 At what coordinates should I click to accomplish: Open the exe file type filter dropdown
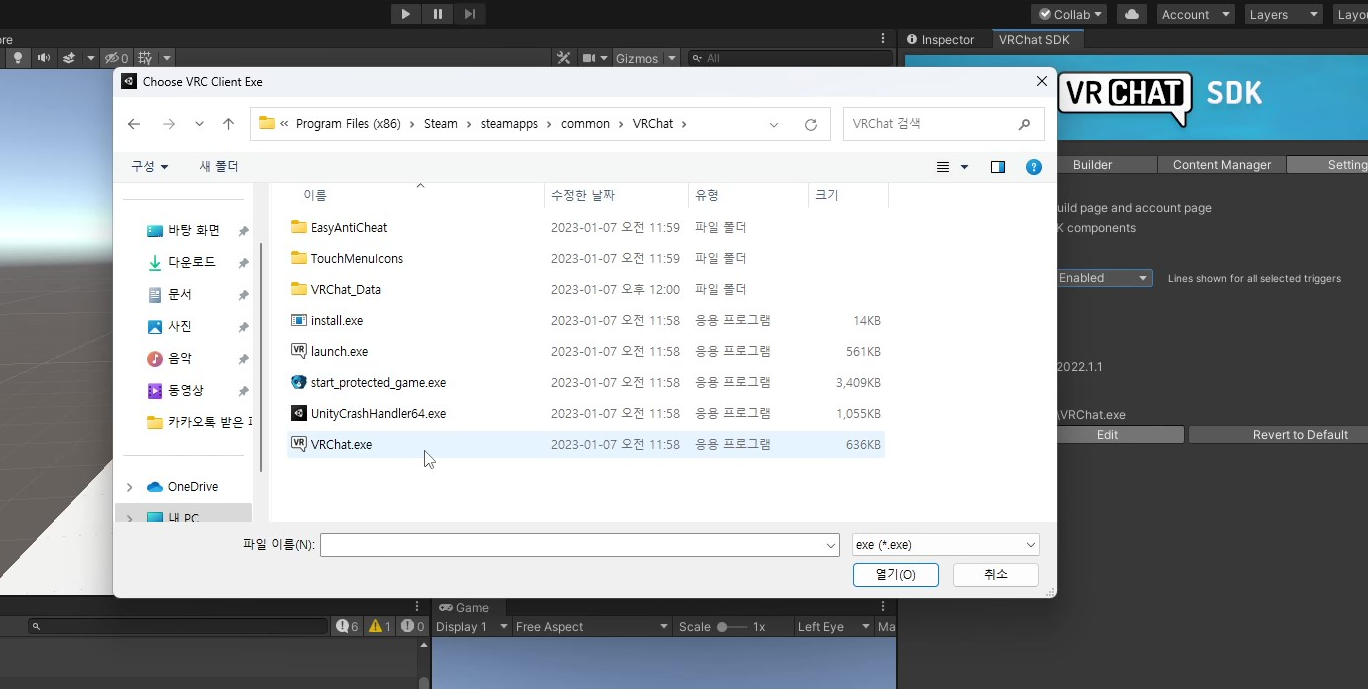tap(945, 545)
